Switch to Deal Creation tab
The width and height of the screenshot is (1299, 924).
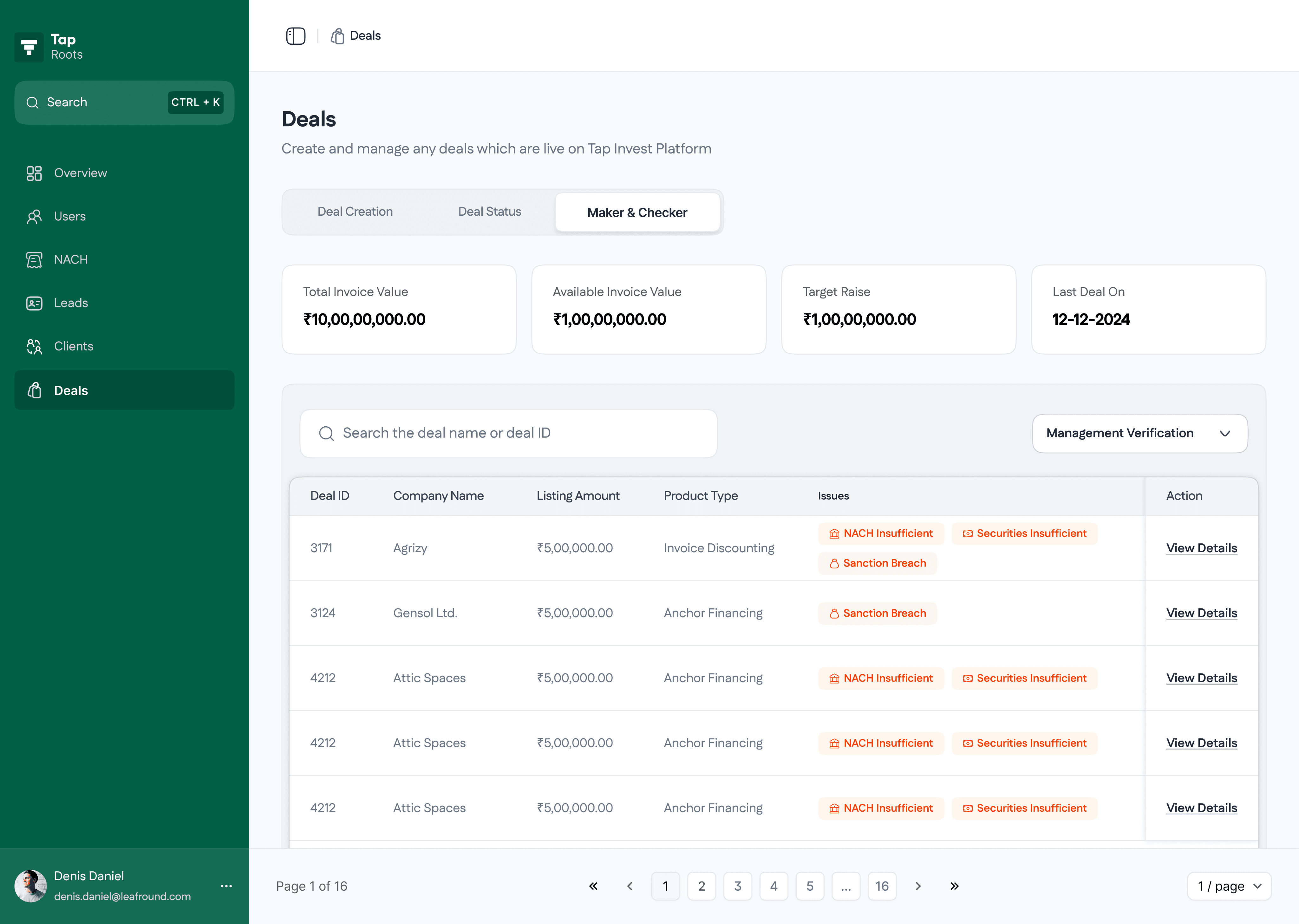click(355, 212)
